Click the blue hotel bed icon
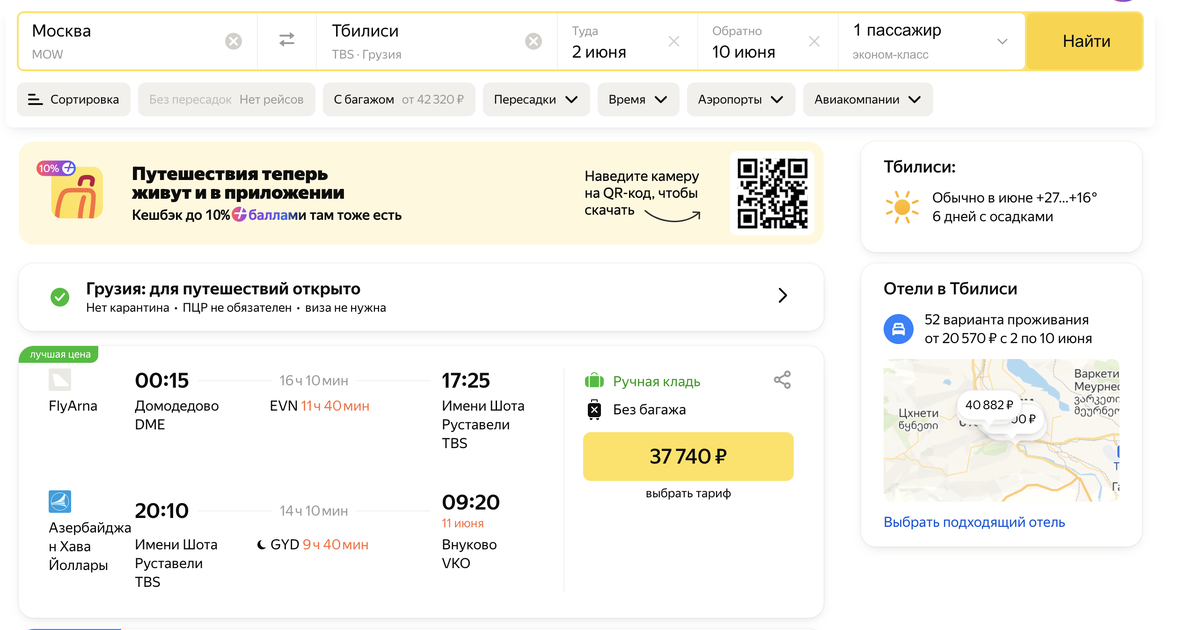Screen dimensions: 1200x630 click(899, 329)
